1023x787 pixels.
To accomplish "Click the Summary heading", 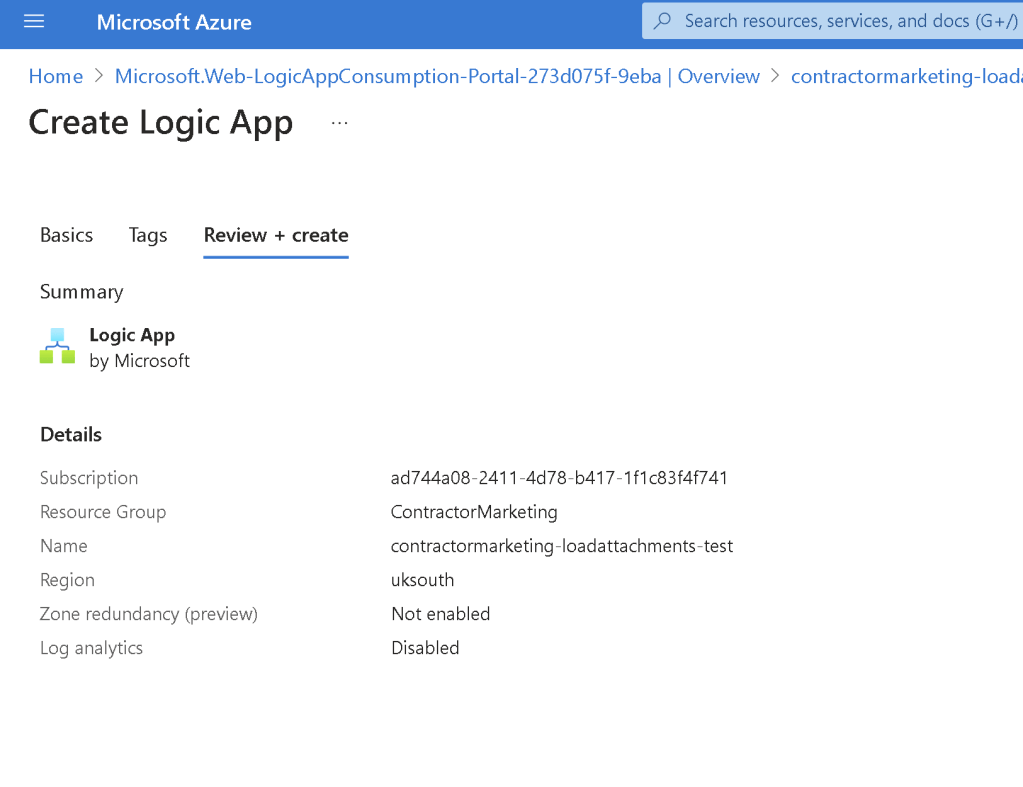I will 82,292.
